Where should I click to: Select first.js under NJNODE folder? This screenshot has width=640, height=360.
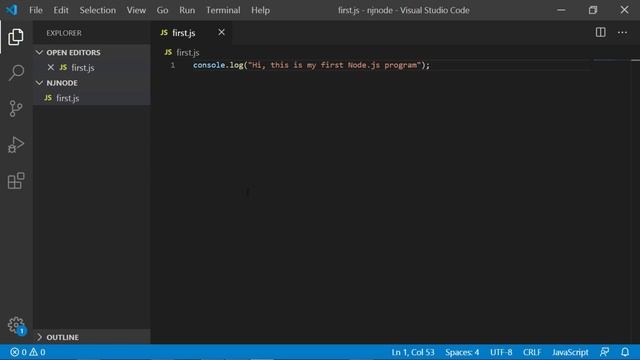92,98
